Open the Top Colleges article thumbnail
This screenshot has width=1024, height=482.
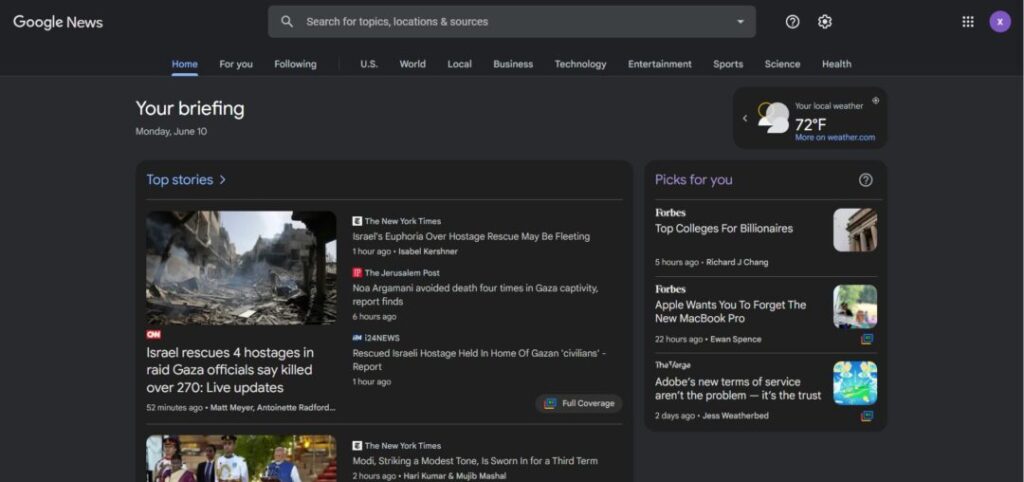point(855,230)
